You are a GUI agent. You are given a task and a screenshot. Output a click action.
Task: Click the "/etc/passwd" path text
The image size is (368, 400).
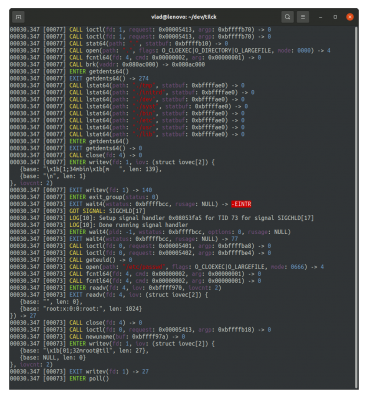pyautogui.click(x=143, y=267)
